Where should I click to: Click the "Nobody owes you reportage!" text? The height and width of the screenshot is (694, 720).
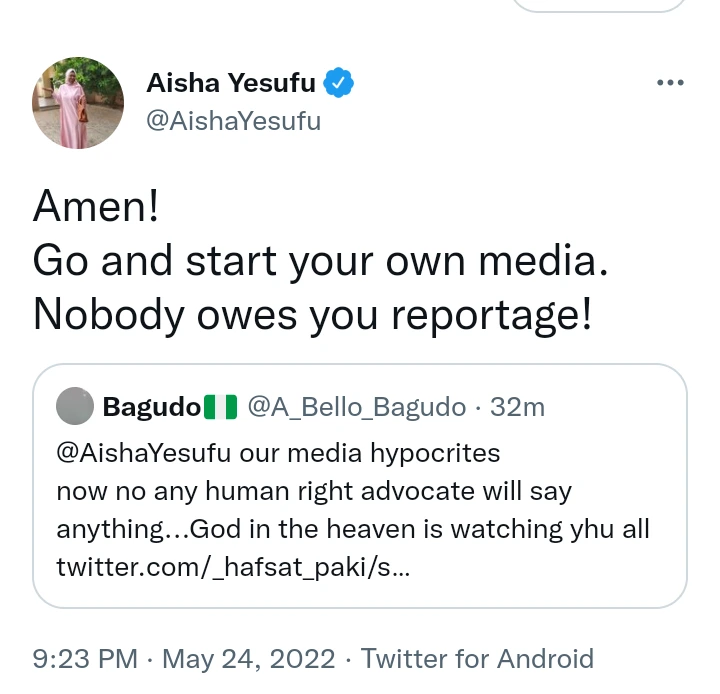pyautogui.click(x=312, y=313)
